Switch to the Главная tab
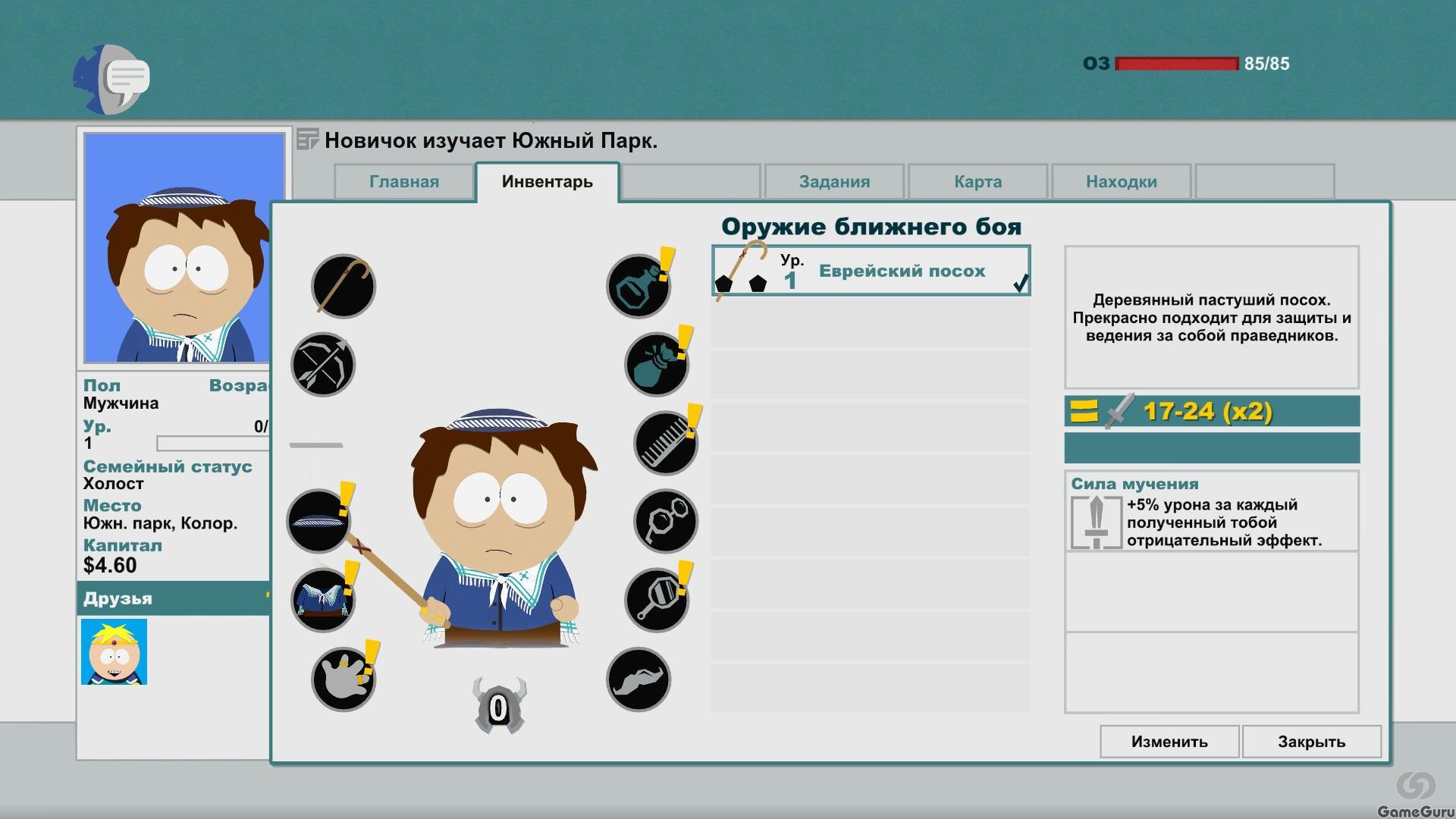The image size is (1456, 819). [404, 182]
